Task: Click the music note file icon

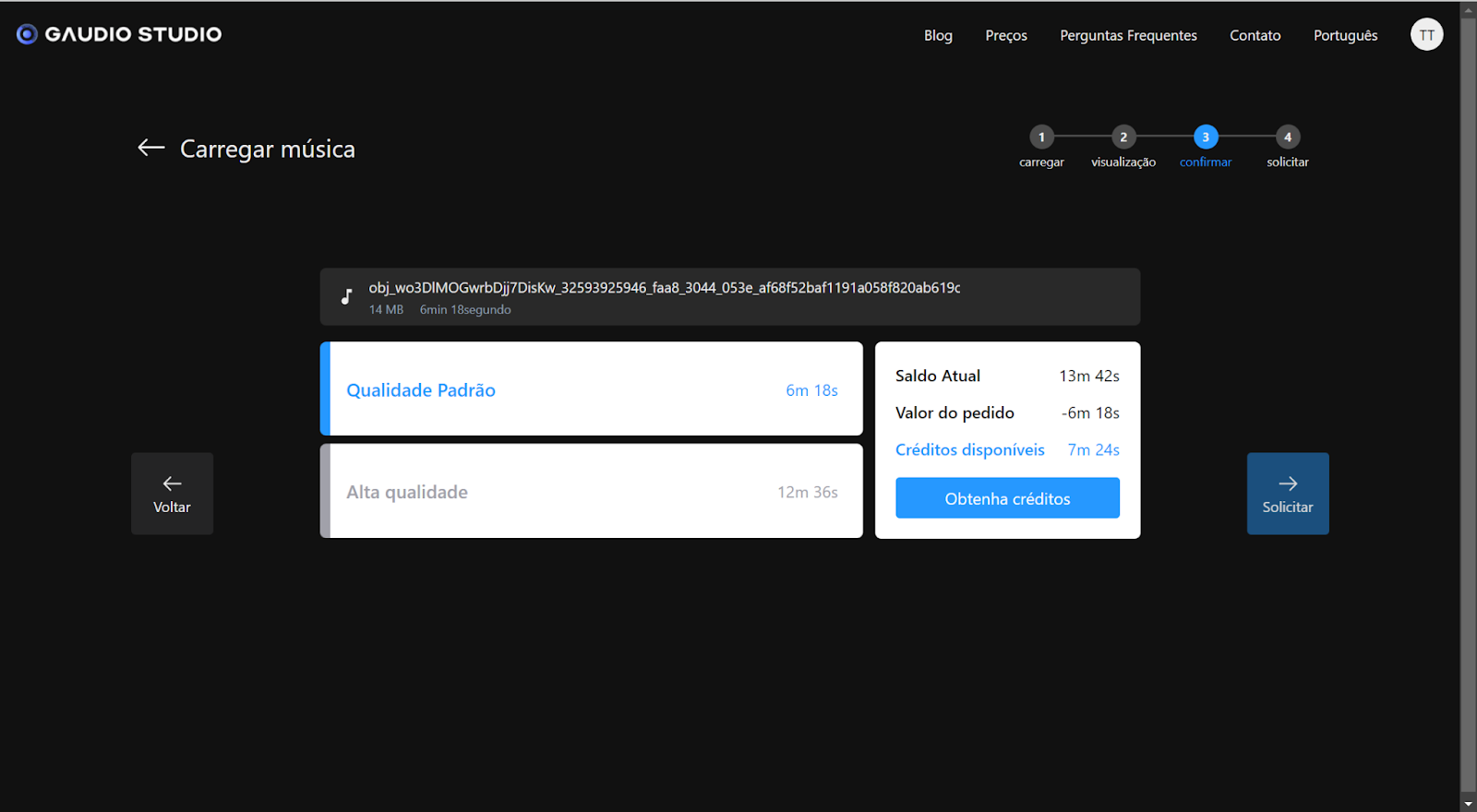Action: (x=346, y=297)
